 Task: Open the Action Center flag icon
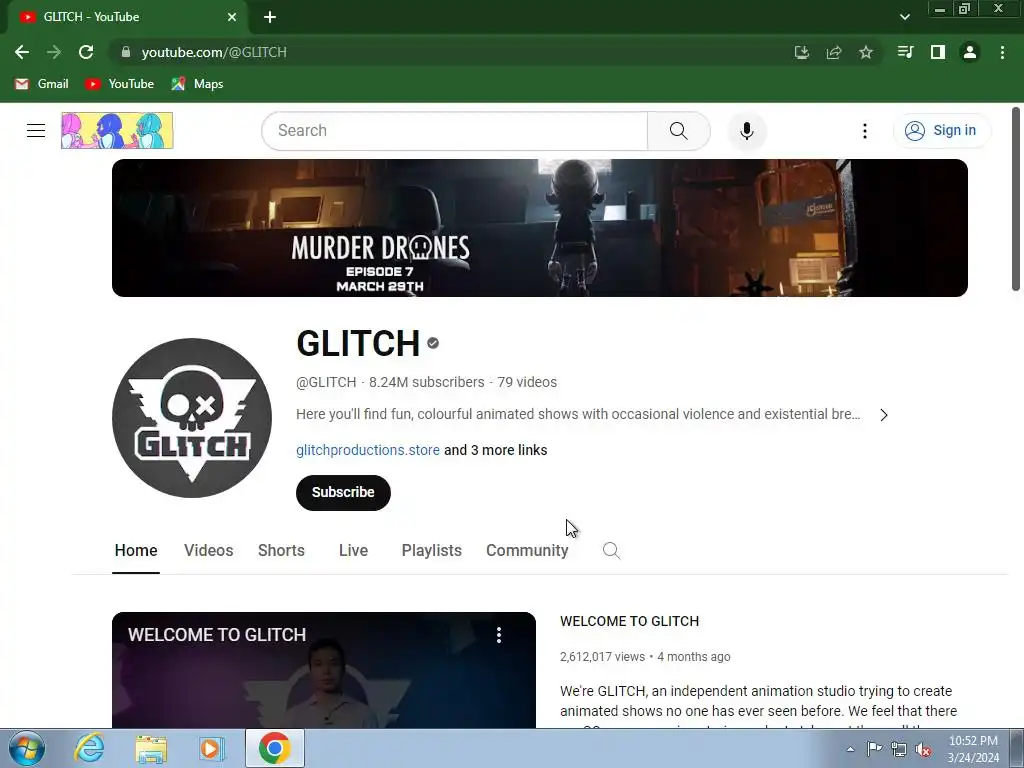874,749
